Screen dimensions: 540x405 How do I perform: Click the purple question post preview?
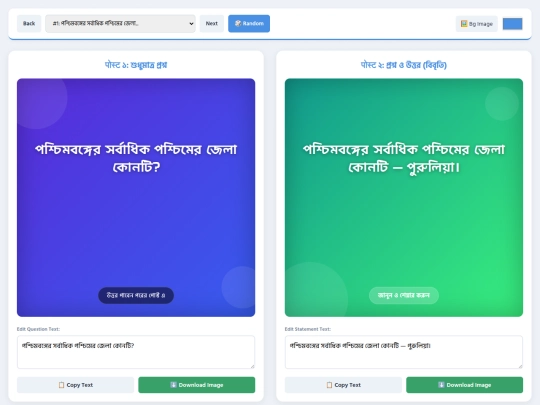pyautogui.click(x=136, y=198)
